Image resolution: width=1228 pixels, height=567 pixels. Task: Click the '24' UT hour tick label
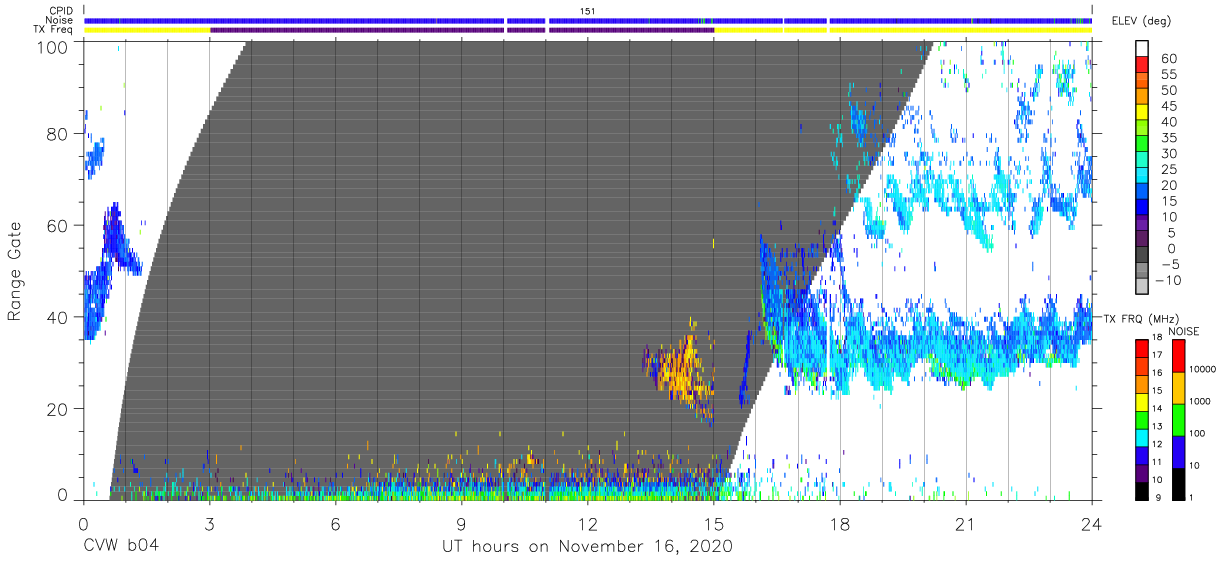1091,523
